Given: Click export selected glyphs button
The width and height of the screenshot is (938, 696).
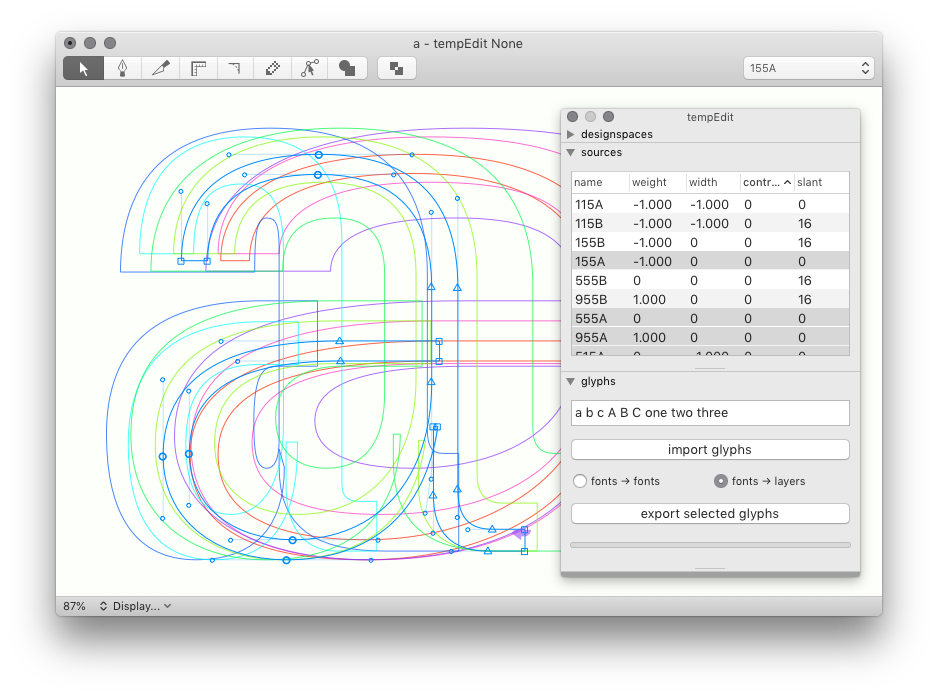Looking at the screenshot, I should click(x=710, y=514).
